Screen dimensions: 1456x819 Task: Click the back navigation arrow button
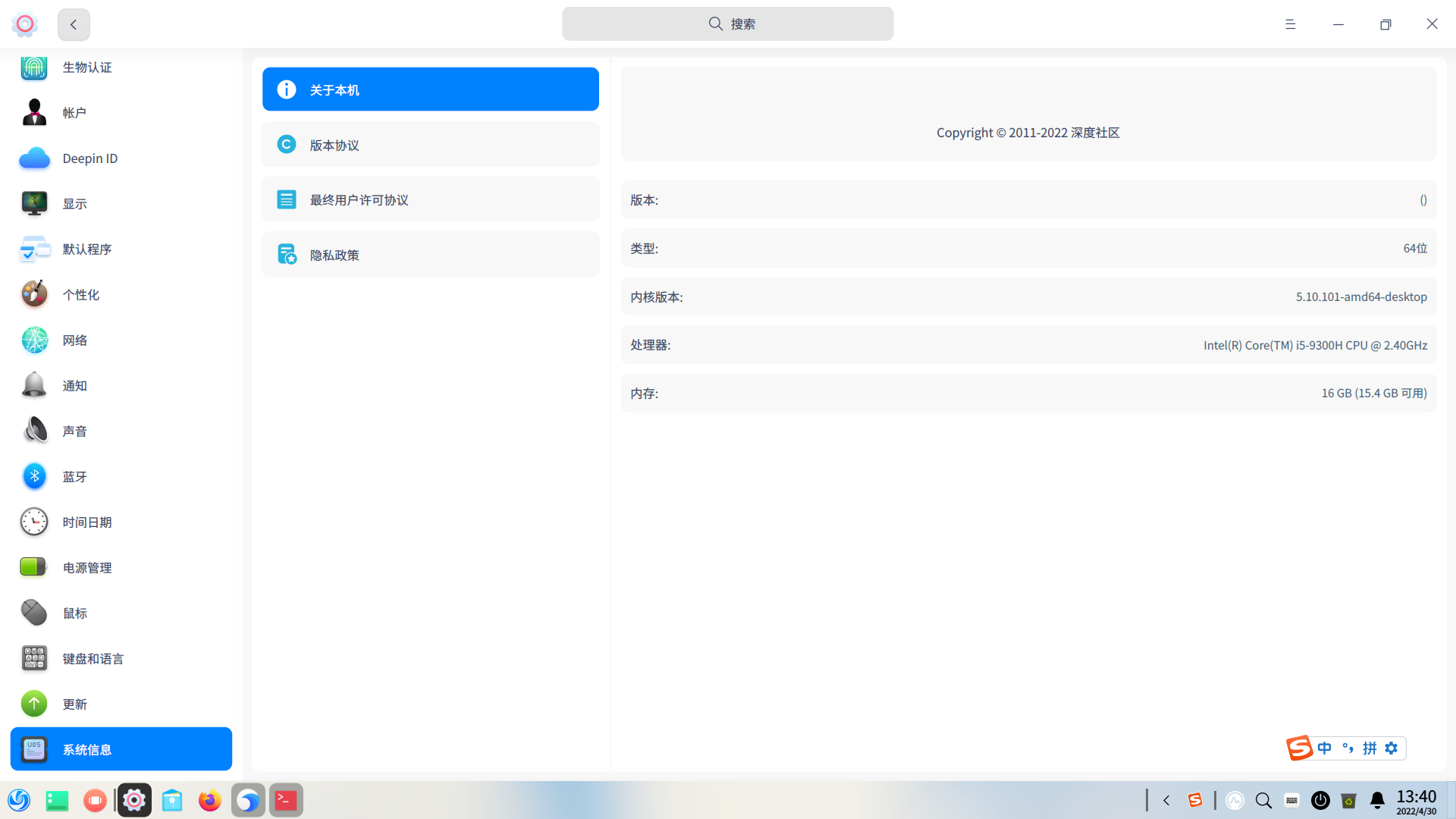pos(74,24)
